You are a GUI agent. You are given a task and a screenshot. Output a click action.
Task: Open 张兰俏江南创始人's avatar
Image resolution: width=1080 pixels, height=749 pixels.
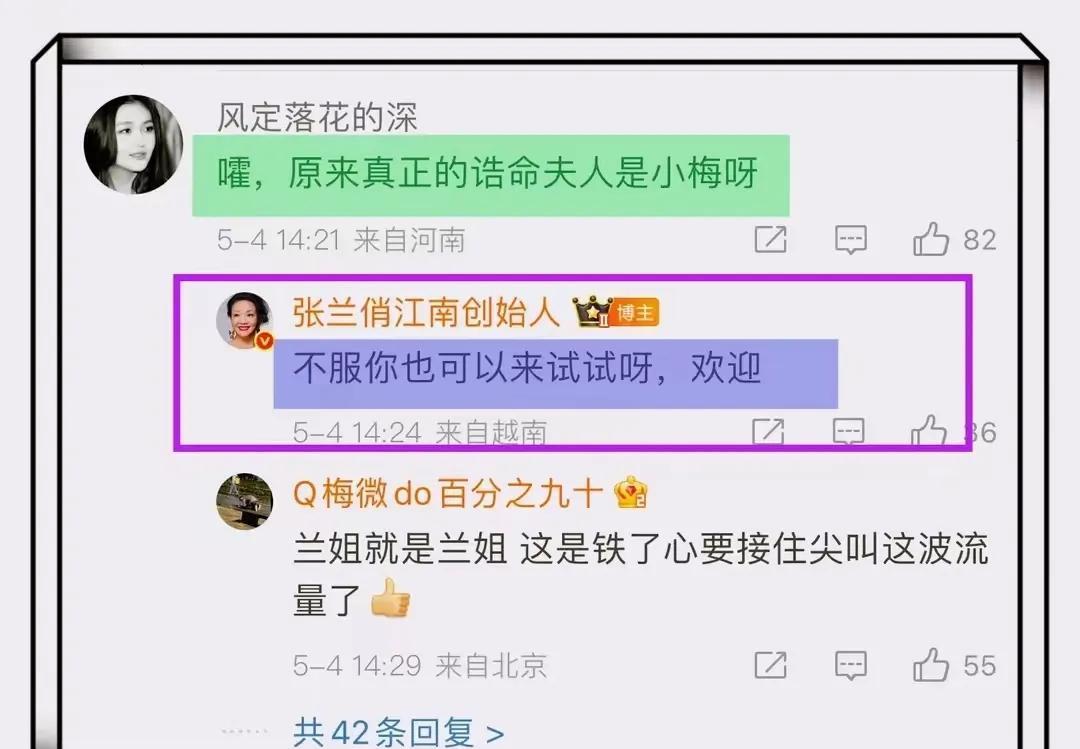coord(245,320)
